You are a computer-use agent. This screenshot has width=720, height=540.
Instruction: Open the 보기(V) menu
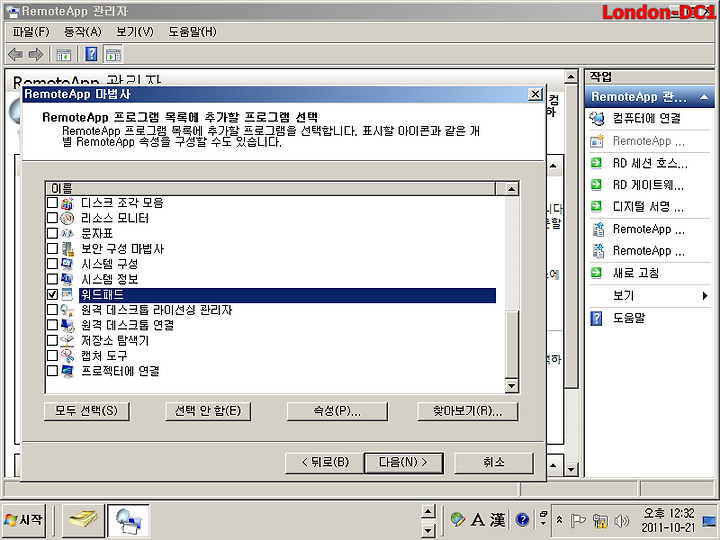pos(135,32)
